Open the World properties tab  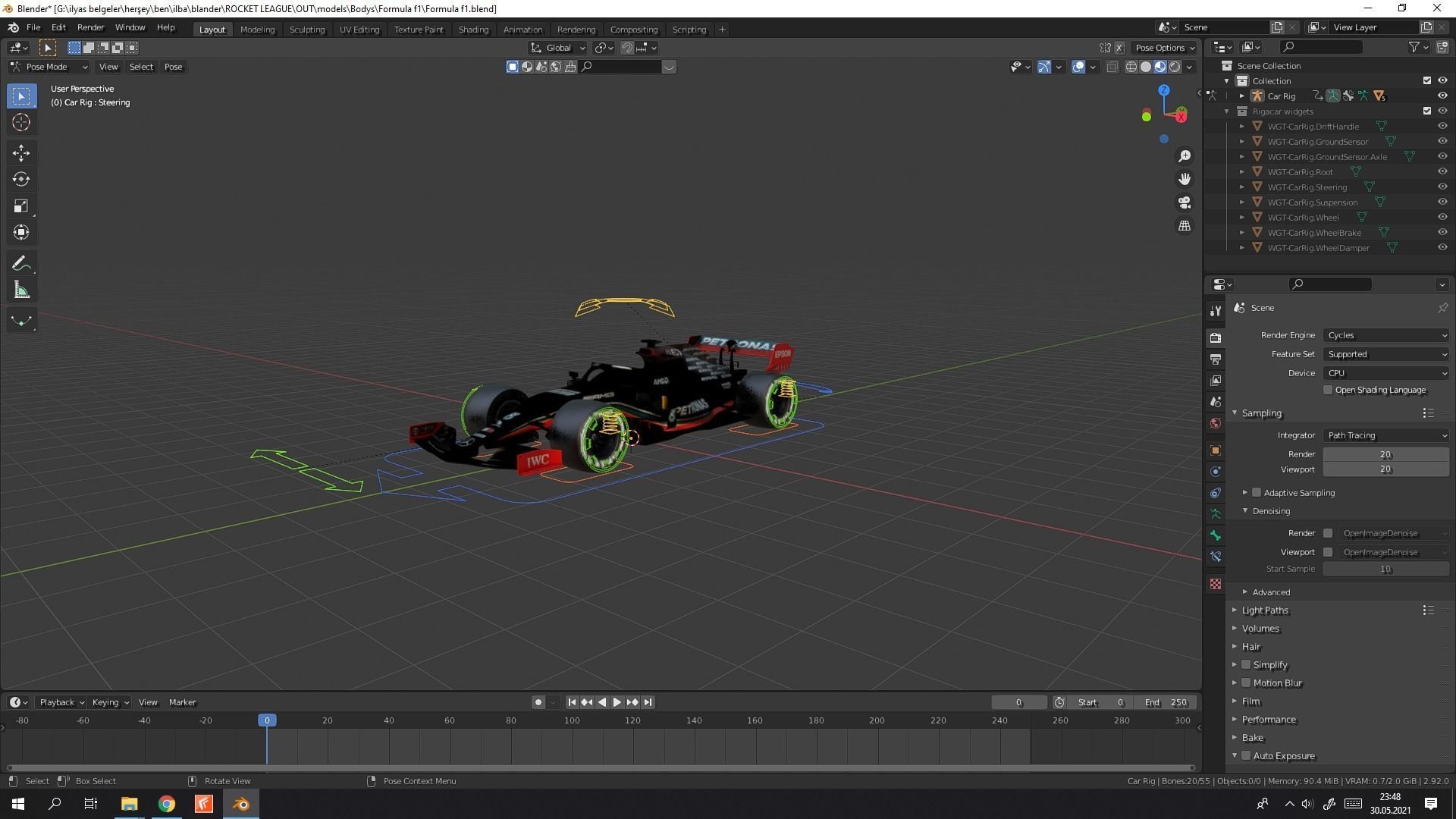coord(1216,423)
